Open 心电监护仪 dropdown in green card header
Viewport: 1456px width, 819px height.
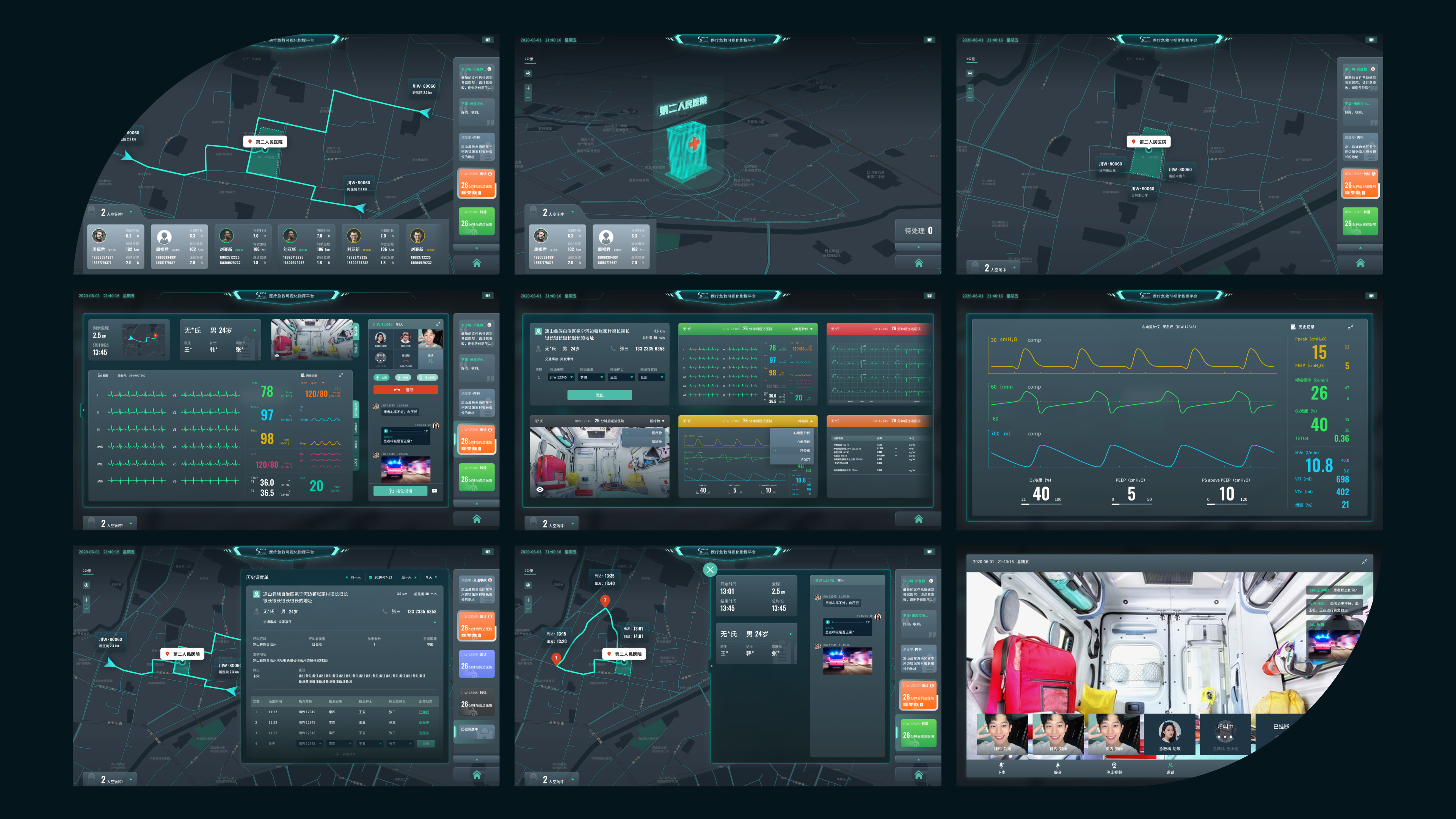tap(802, 328)
